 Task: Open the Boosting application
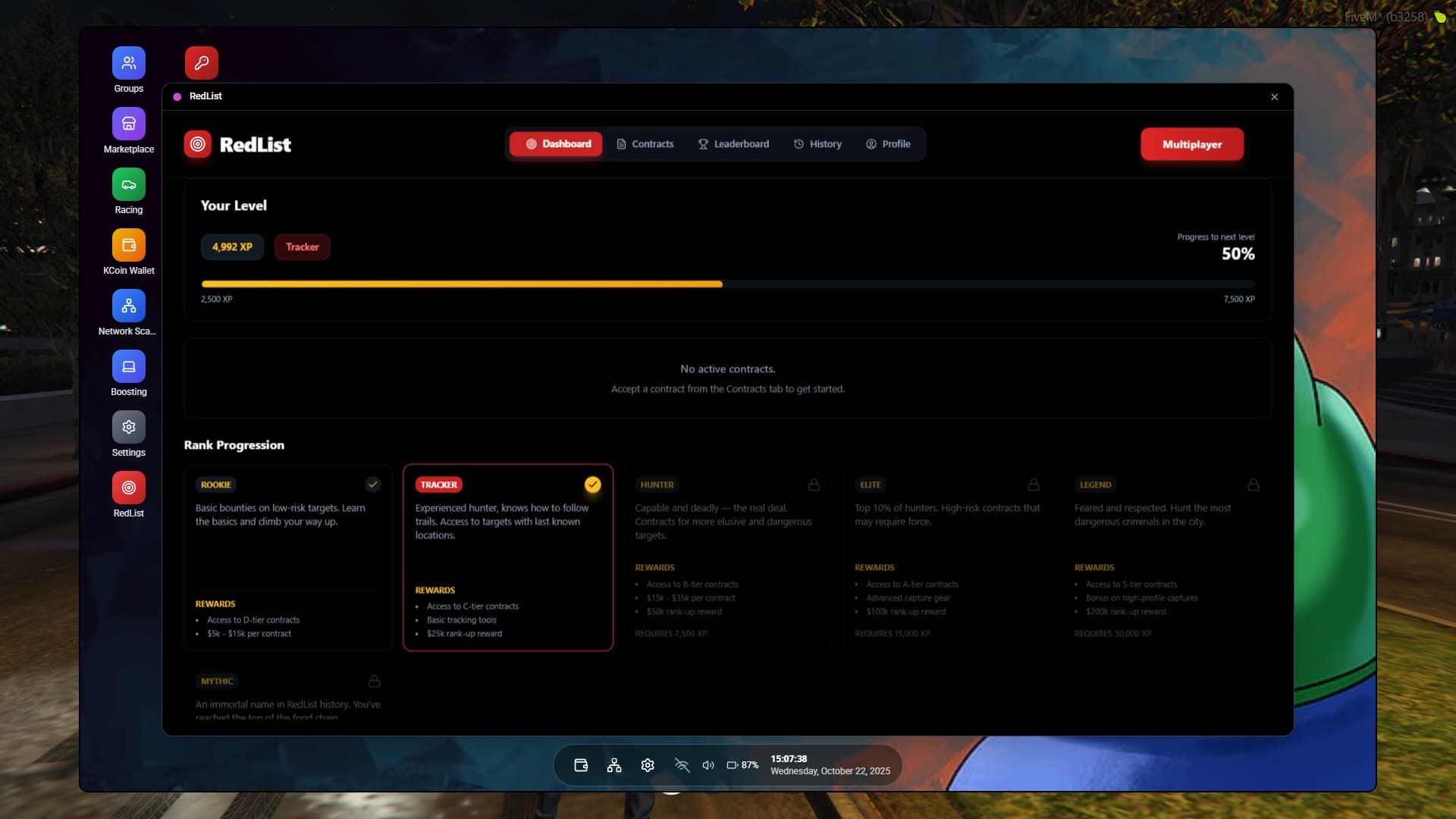pos(128,367)
